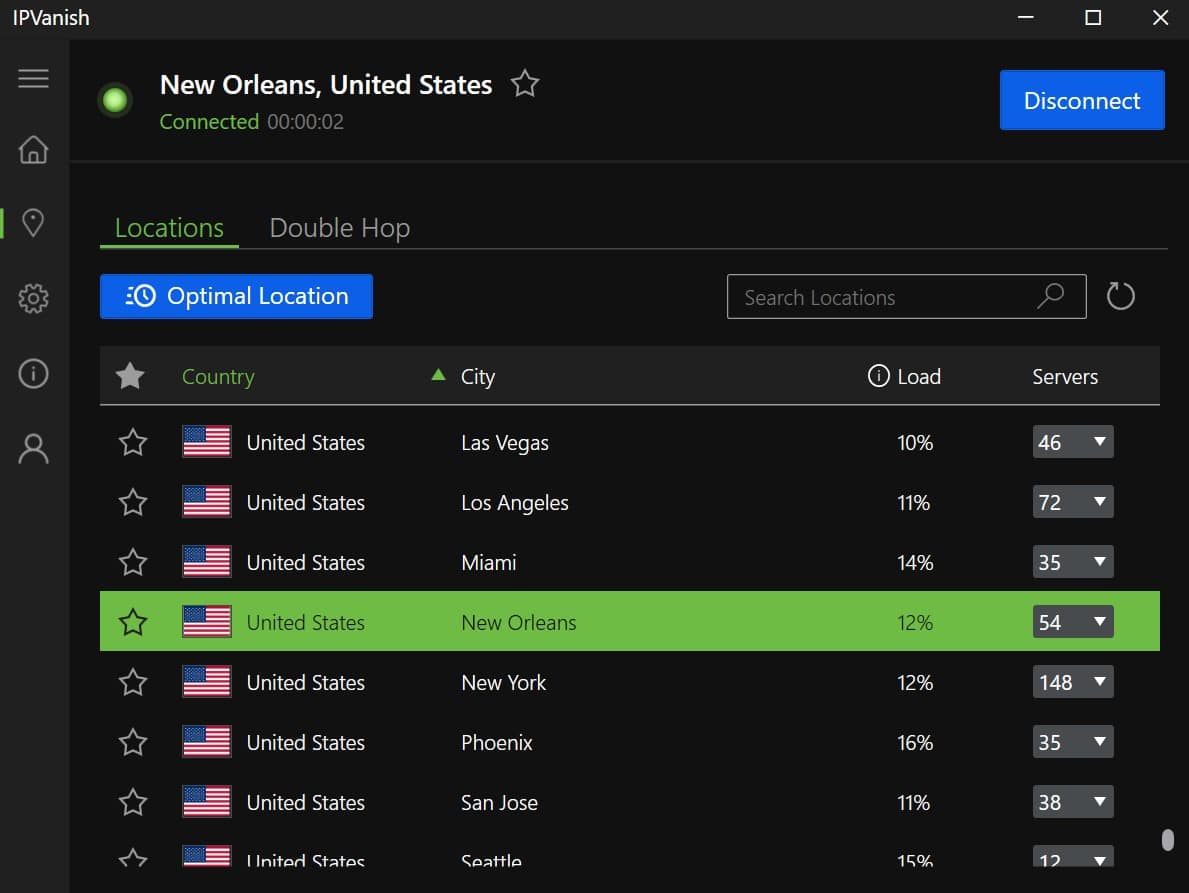Expand Phoenix servers dropdown
1189x893 pixels.
coord(1073,741)
